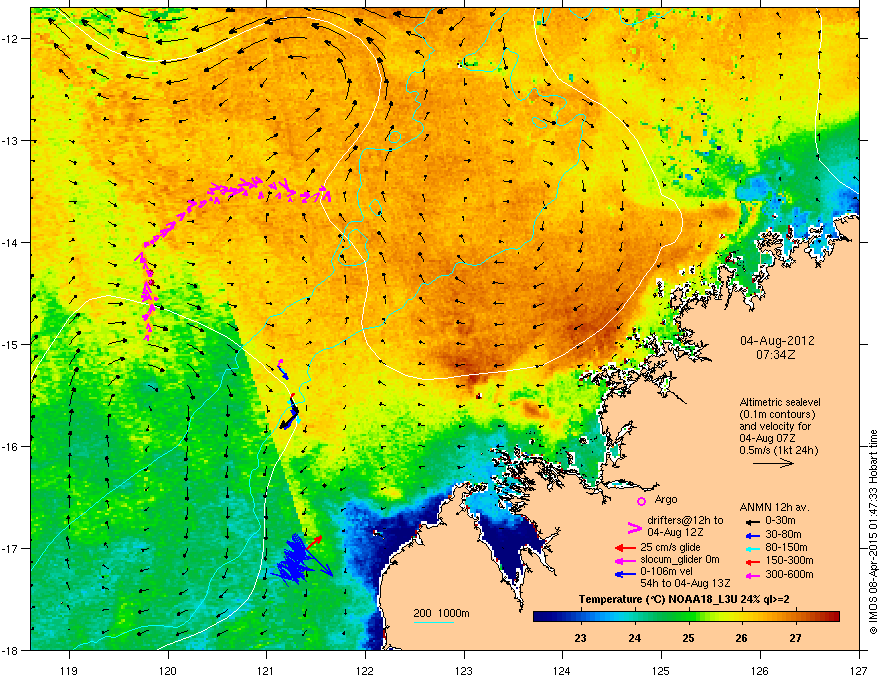Click the longitude axis label 119
The image size is (880, 680).
69,670
